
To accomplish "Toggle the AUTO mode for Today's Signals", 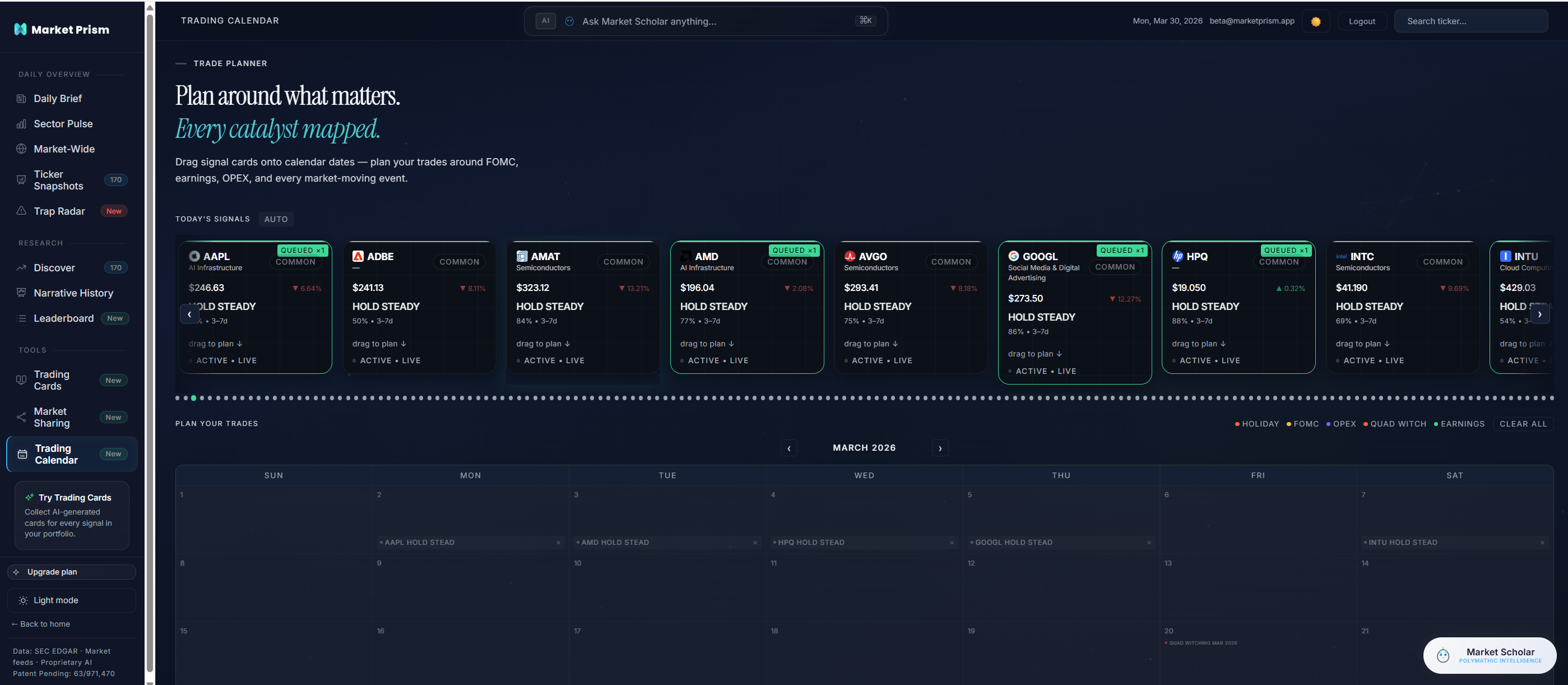I will tap(276, 219).
